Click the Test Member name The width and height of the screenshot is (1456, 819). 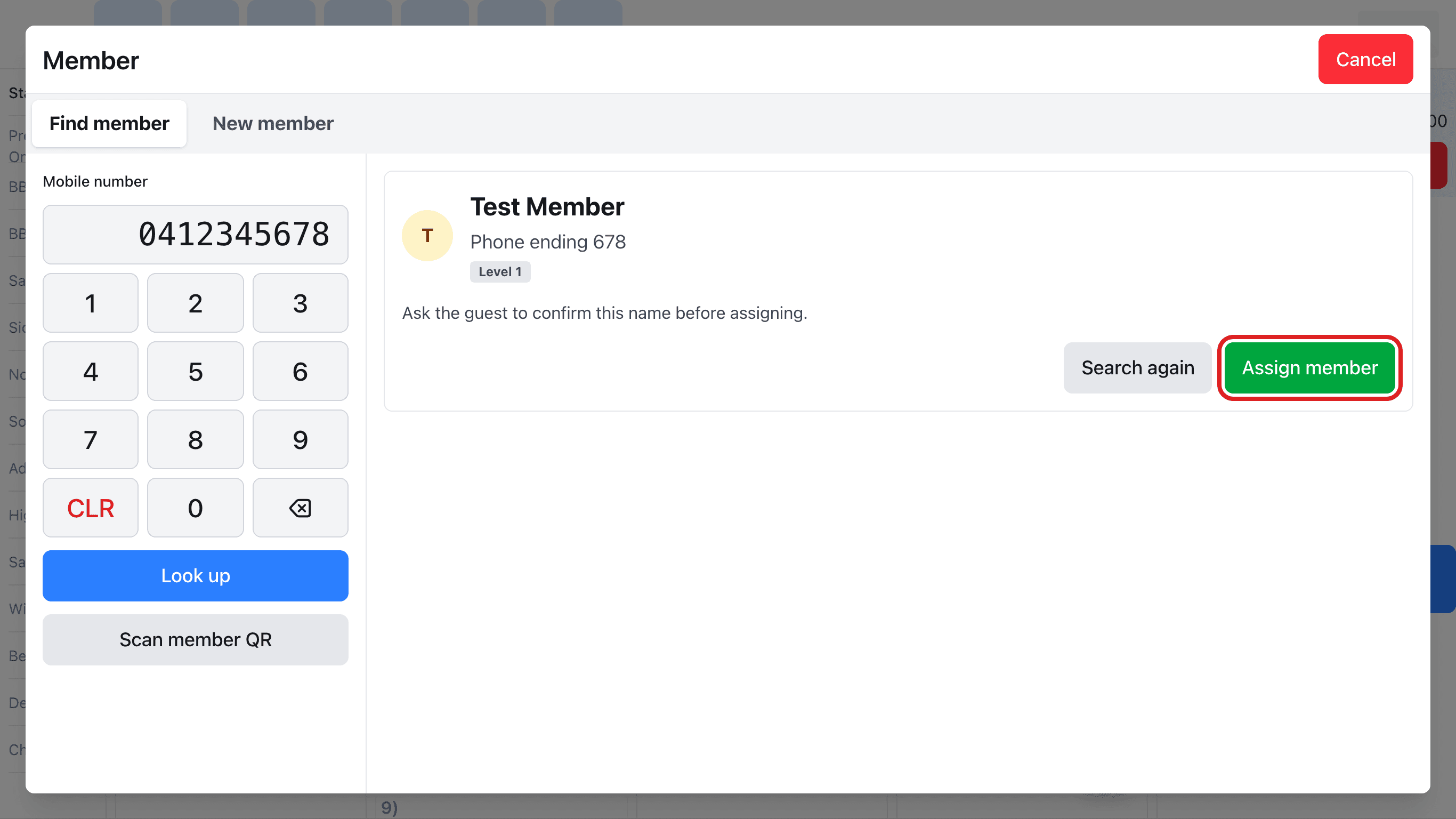click(547, 206)
